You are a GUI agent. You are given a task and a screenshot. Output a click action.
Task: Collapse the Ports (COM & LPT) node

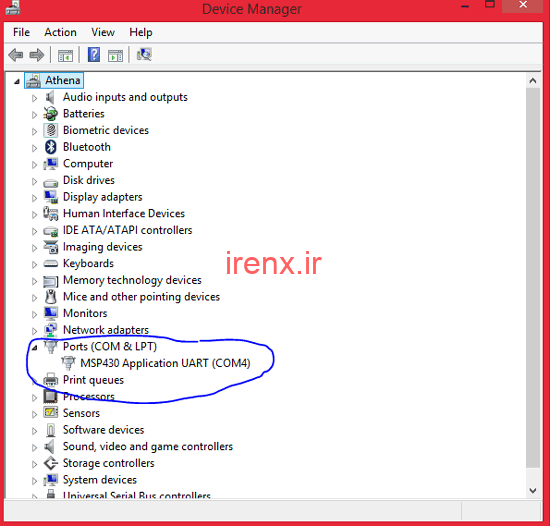pyautogui.click(x=34, y=348)
